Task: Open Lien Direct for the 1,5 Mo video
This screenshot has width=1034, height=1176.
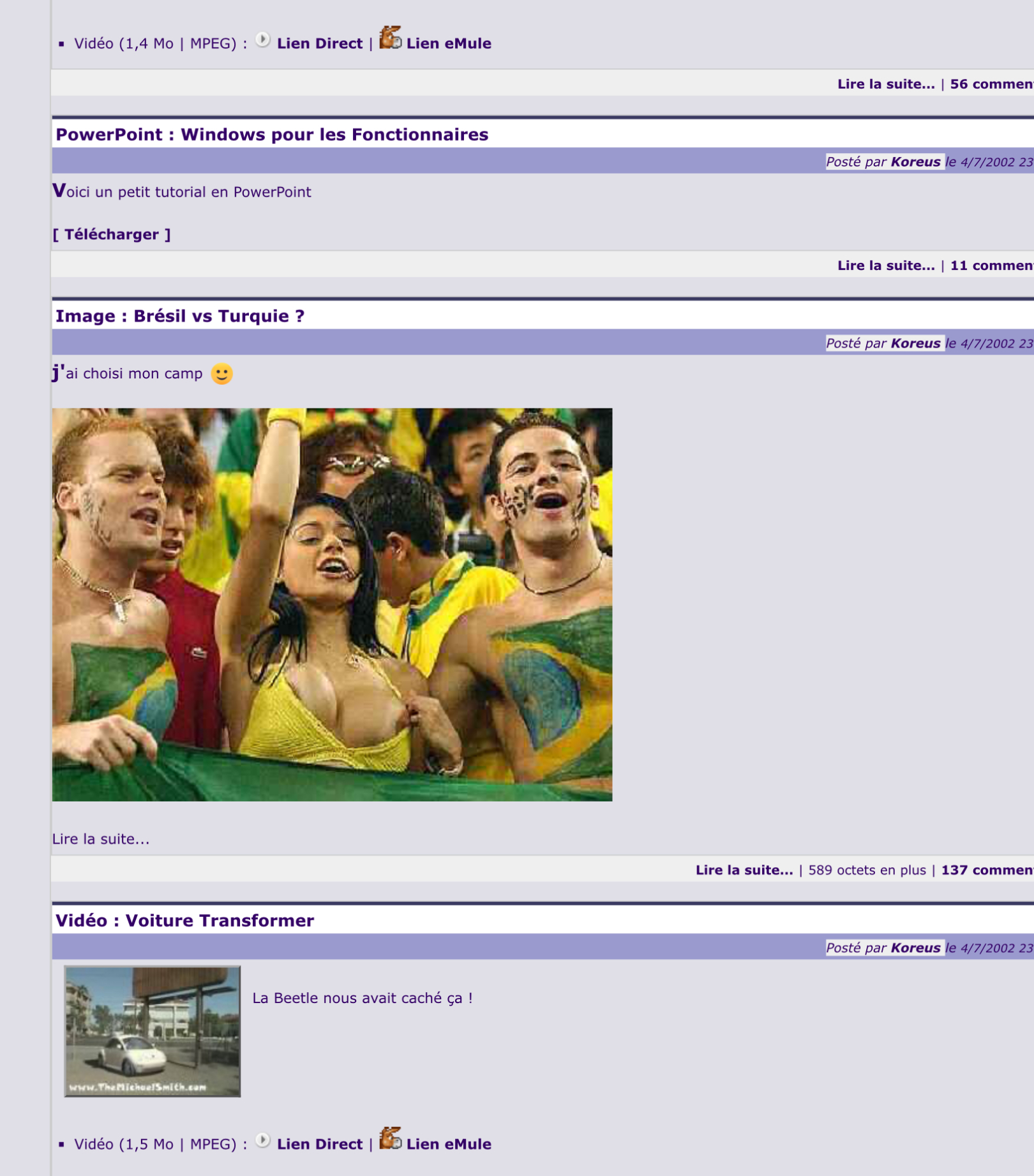Action: click(319, 1144)
